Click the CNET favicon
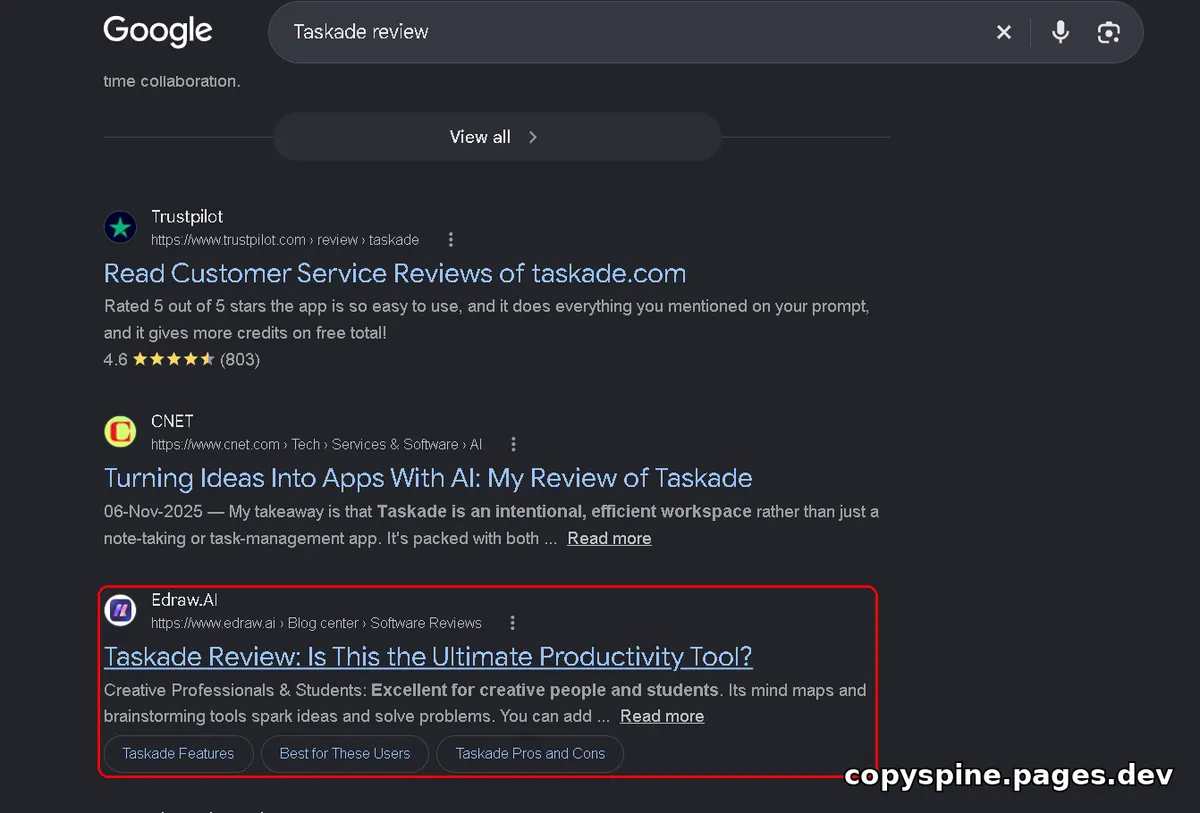 tap(120, 432)
